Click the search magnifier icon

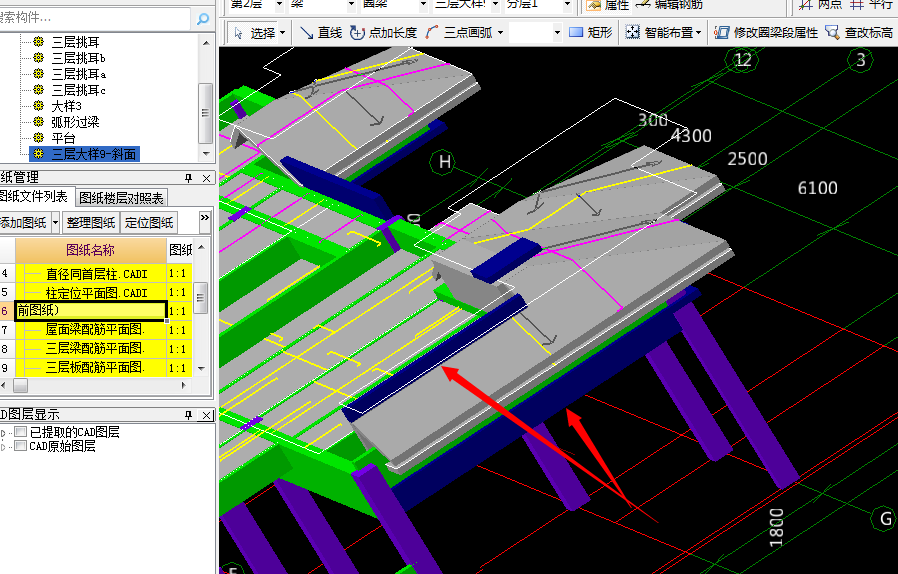click(x=203, y=19)
